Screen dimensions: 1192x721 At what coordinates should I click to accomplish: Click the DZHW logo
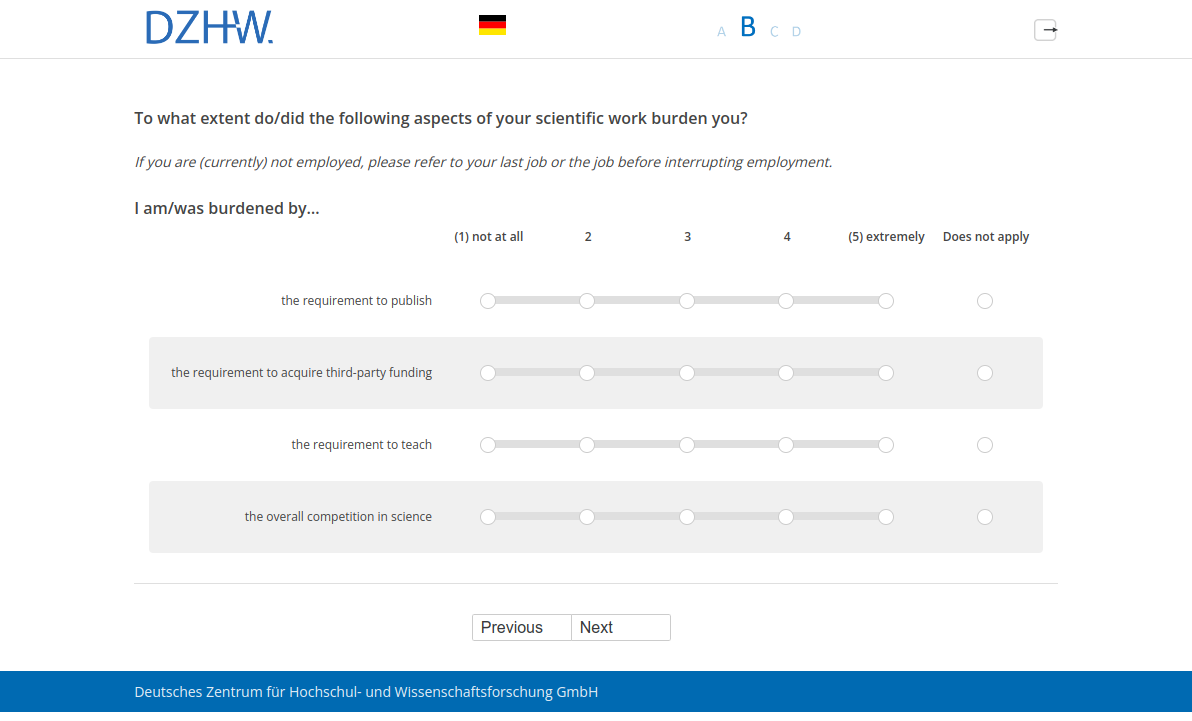(209, 28)
